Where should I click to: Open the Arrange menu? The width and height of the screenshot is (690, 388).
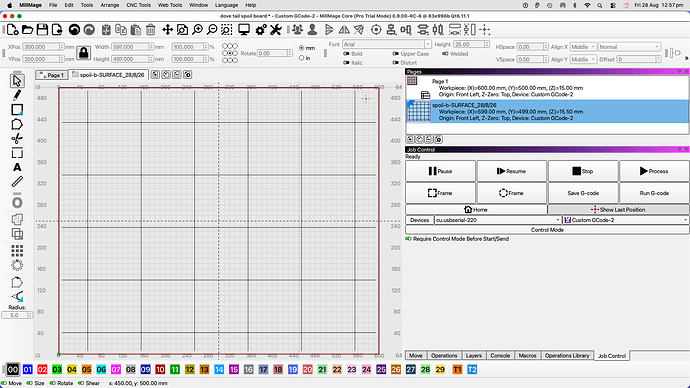110,5
